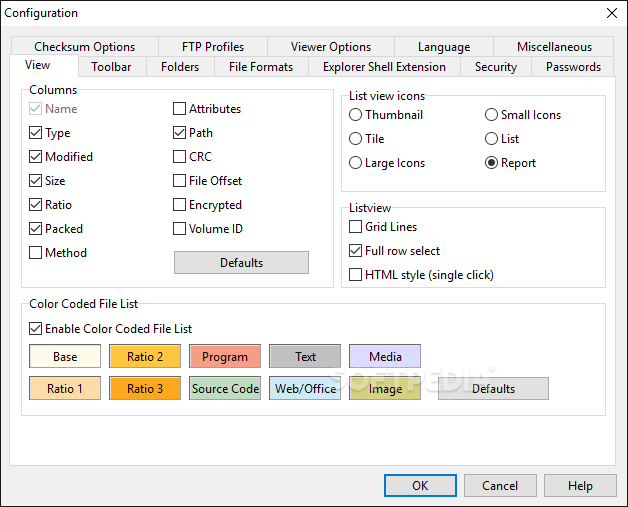Toggle Enable Color Coded File List
The height and width of the screenshot is (507, 628).
click(x=35, y=329)
